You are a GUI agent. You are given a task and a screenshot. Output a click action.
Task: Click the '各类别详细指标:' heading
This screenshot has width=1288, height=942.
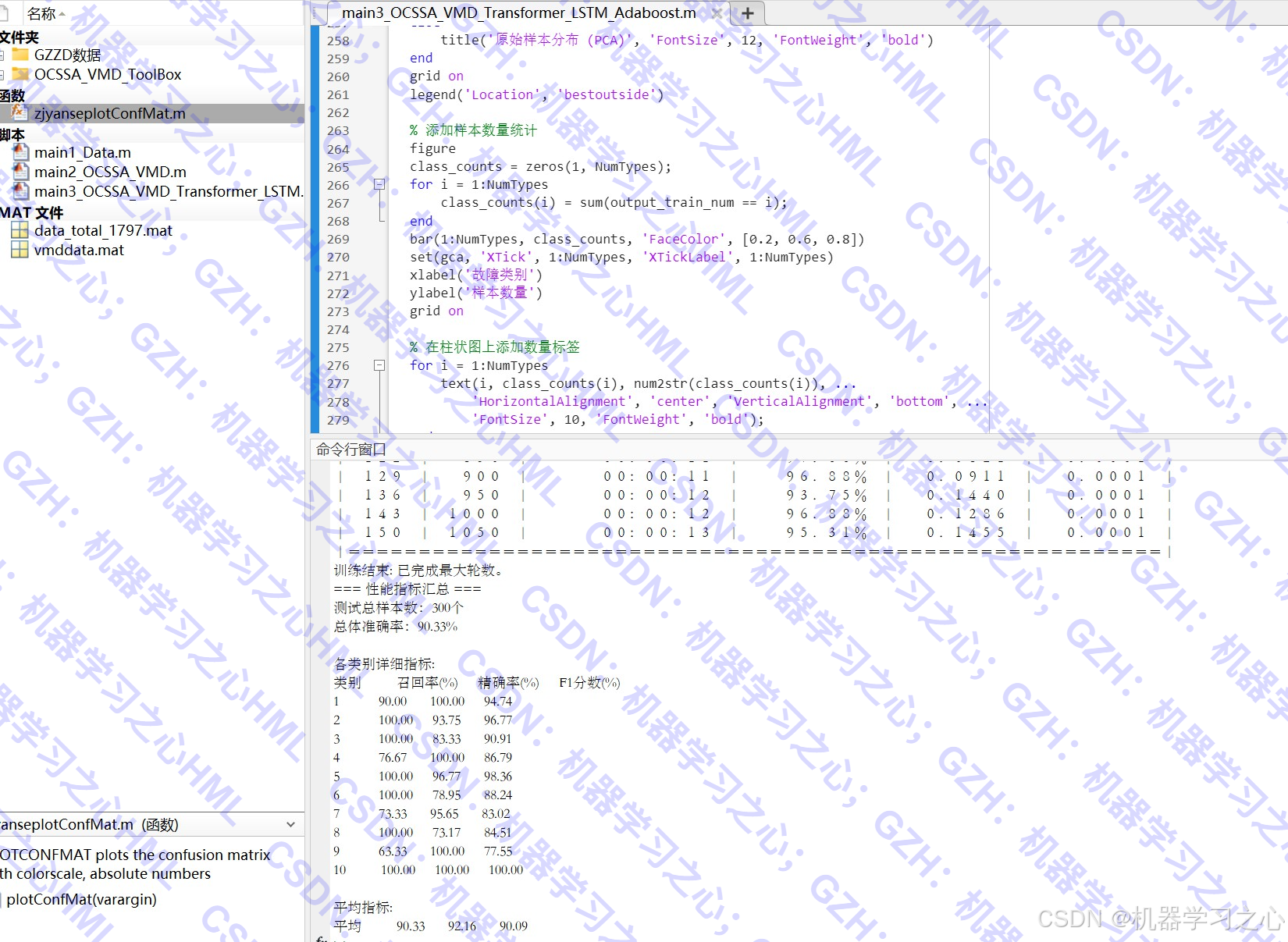385,664
